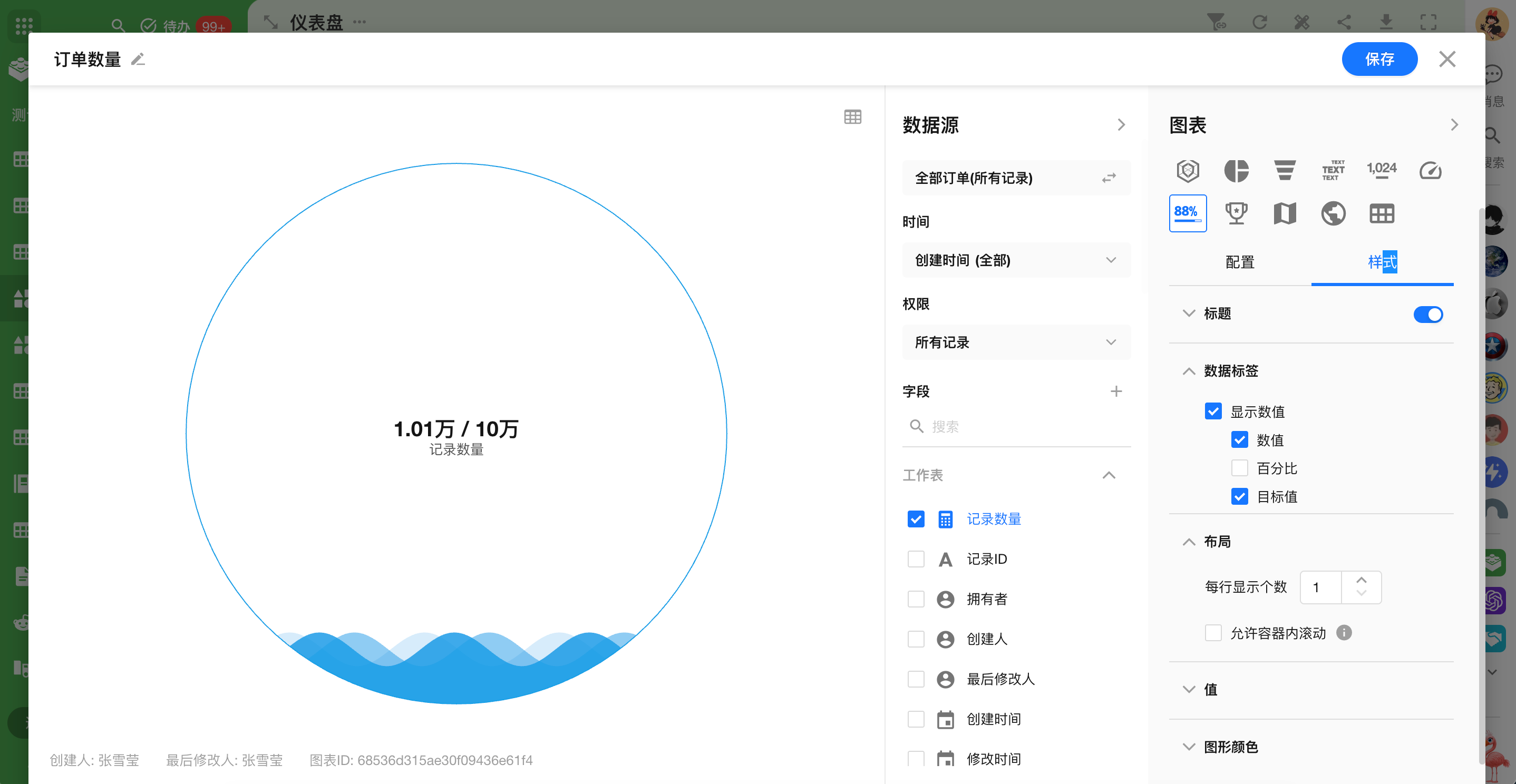Viewport: 1516px width, 784px height.
Task: Select the radar chart type icon
Action: (1188, 171)
